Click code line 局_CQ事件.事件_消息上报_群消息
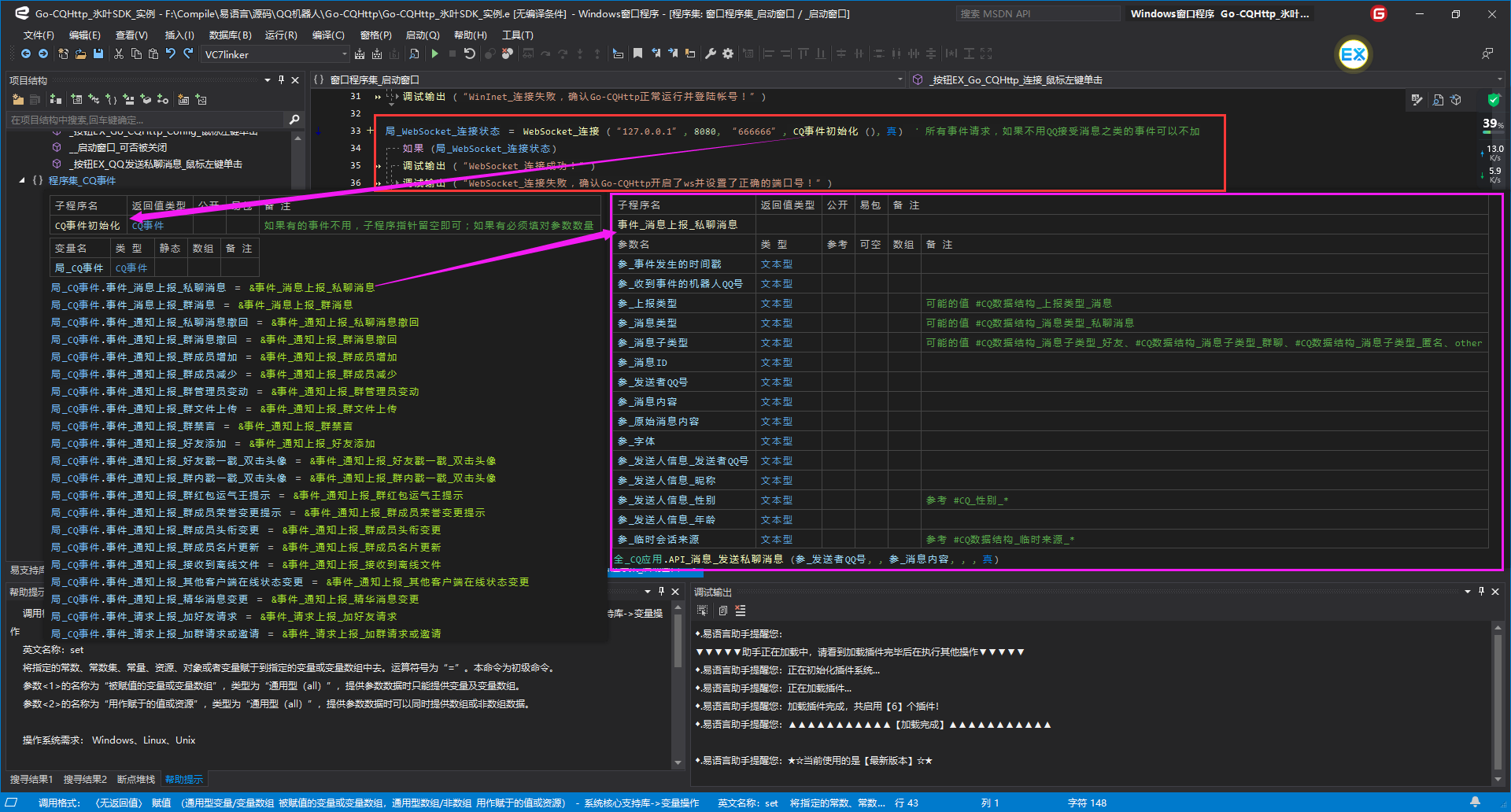The height and width of the screenshot is (812, 1511). pyautogui.click(x=201, y=304)
